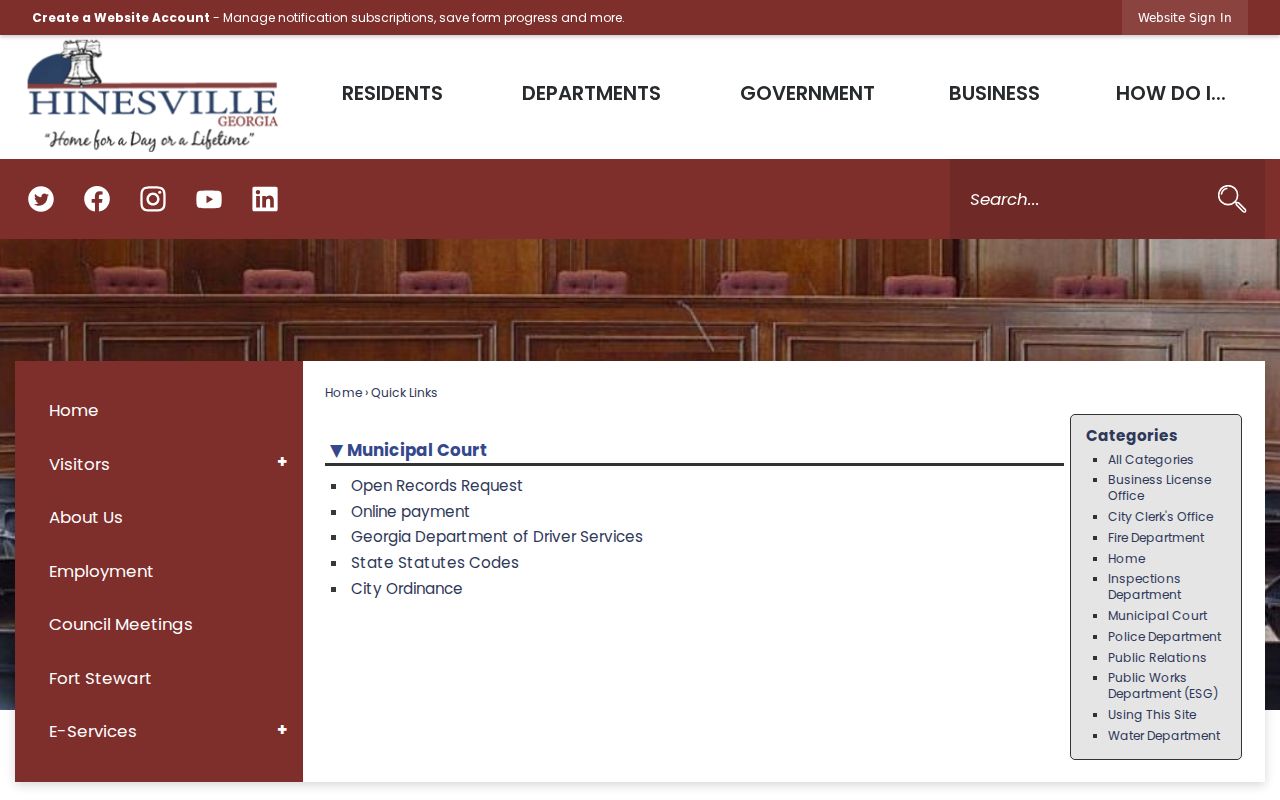Open the Open Records Request link
The width and height of the screenshot is (1280, 800).
click(437, 486)
